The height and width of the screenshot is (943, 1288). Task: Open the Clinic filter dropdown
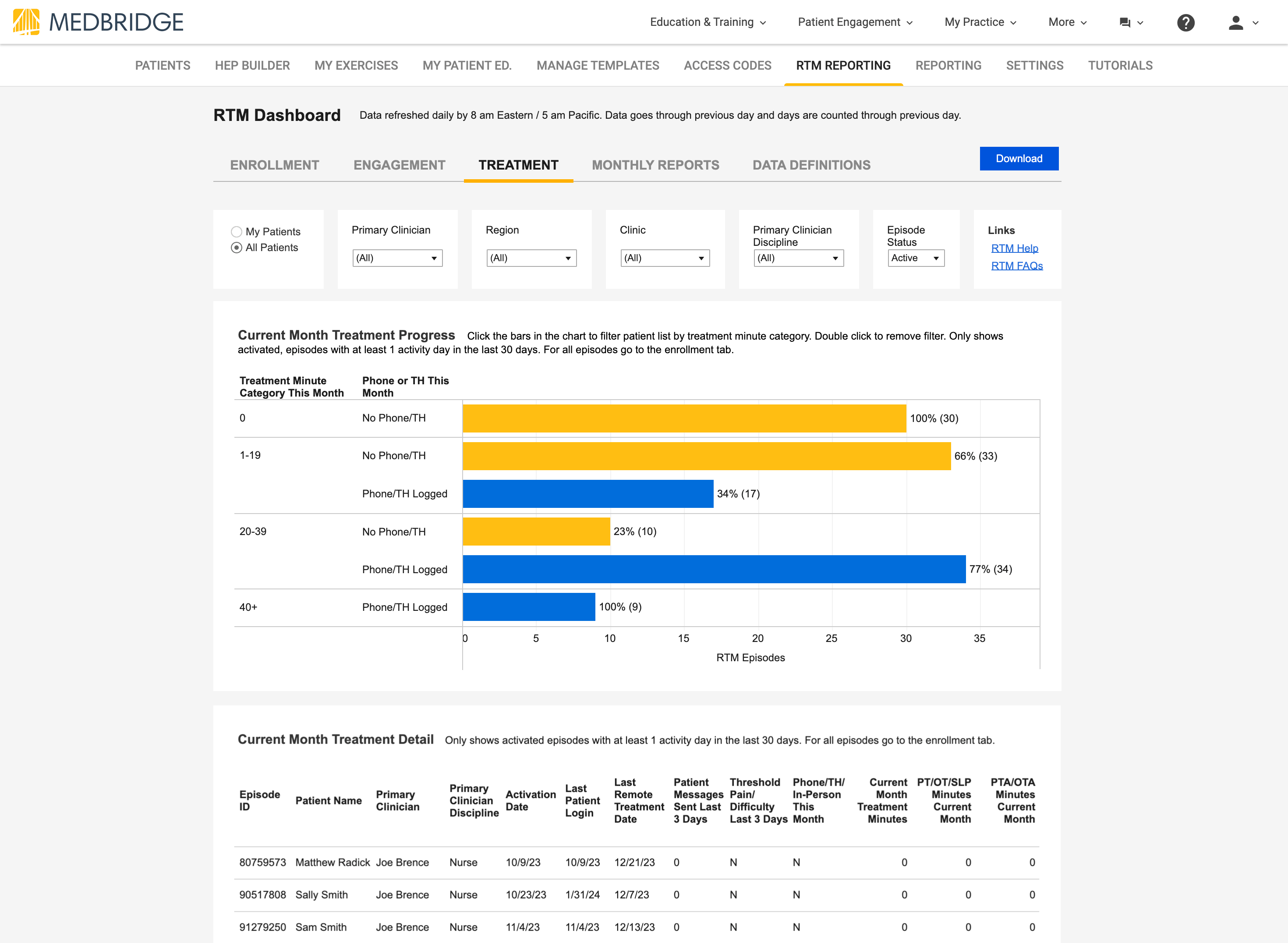[665, 258]
